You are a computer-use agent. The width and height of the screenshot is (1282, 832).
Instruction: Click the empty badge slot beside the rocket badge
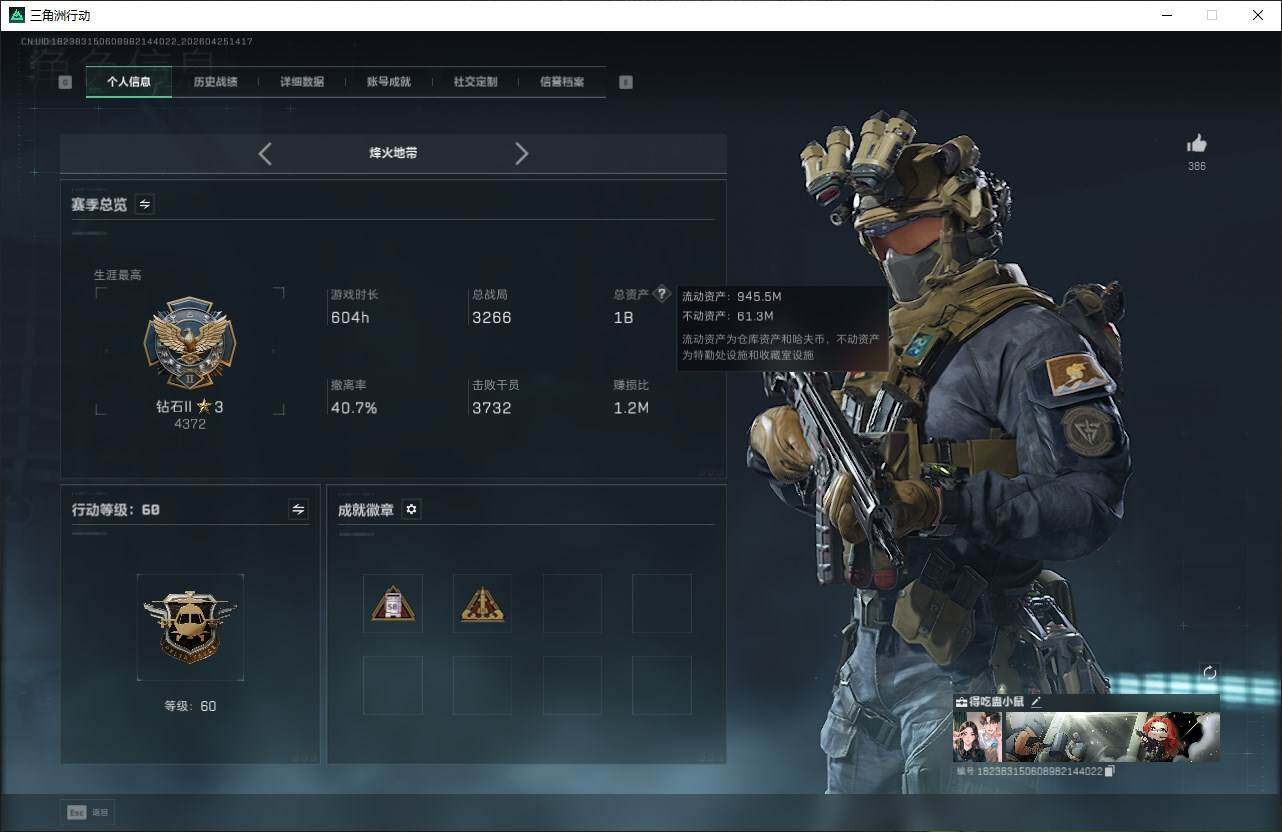coord(572,603)
